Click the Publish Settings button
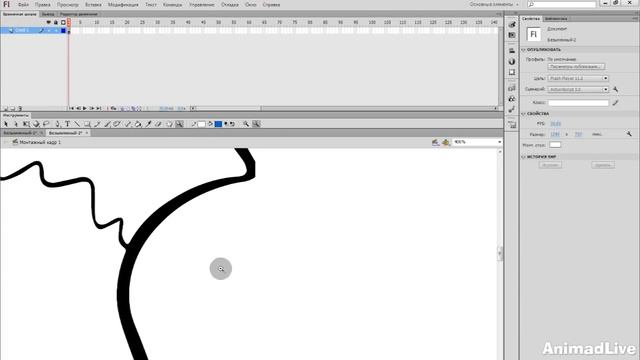This screenshot has height=360, width=640. point(576,67)
